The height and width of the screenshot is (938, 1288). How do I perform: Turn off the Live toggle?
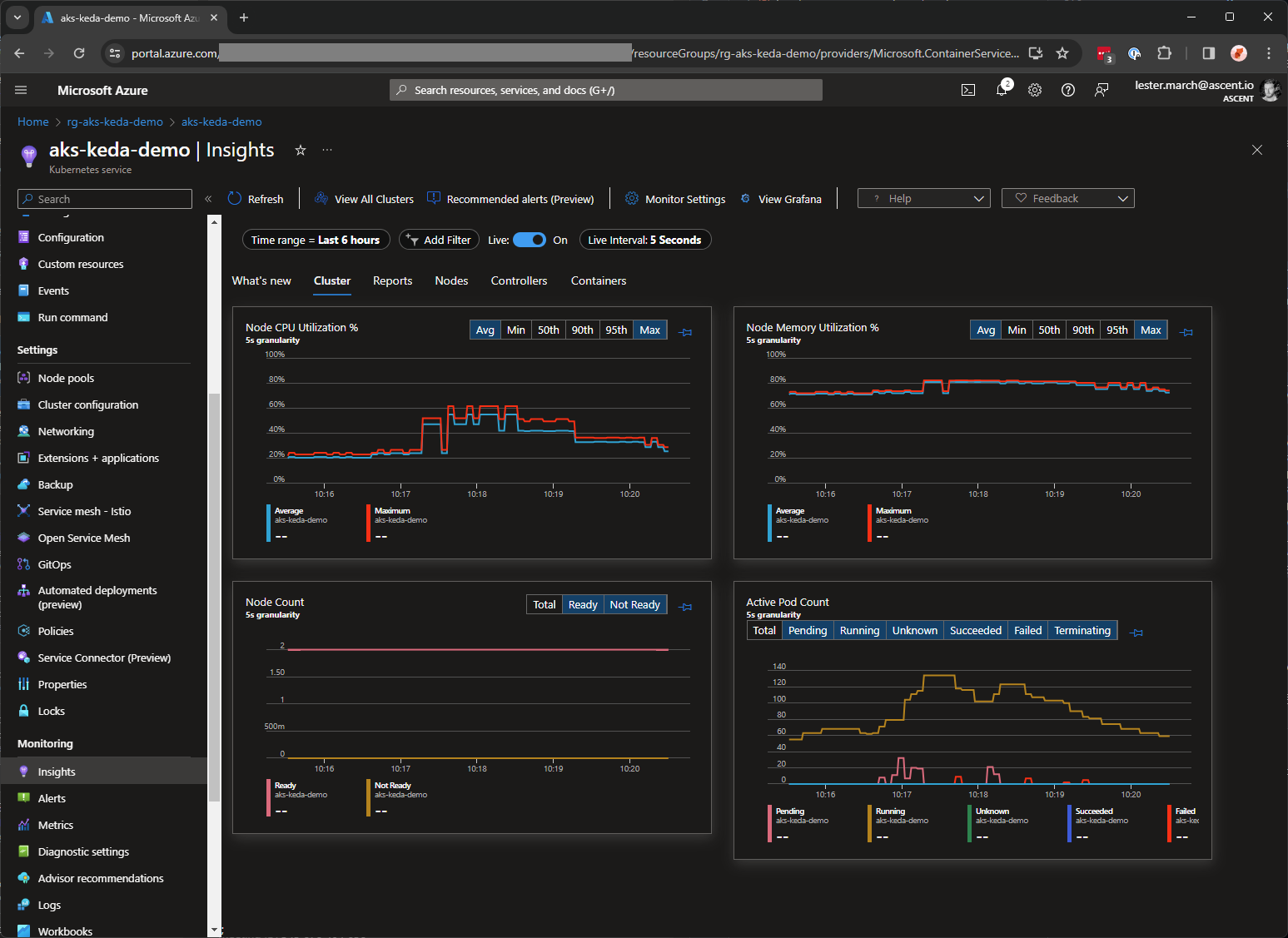[530, 240]
